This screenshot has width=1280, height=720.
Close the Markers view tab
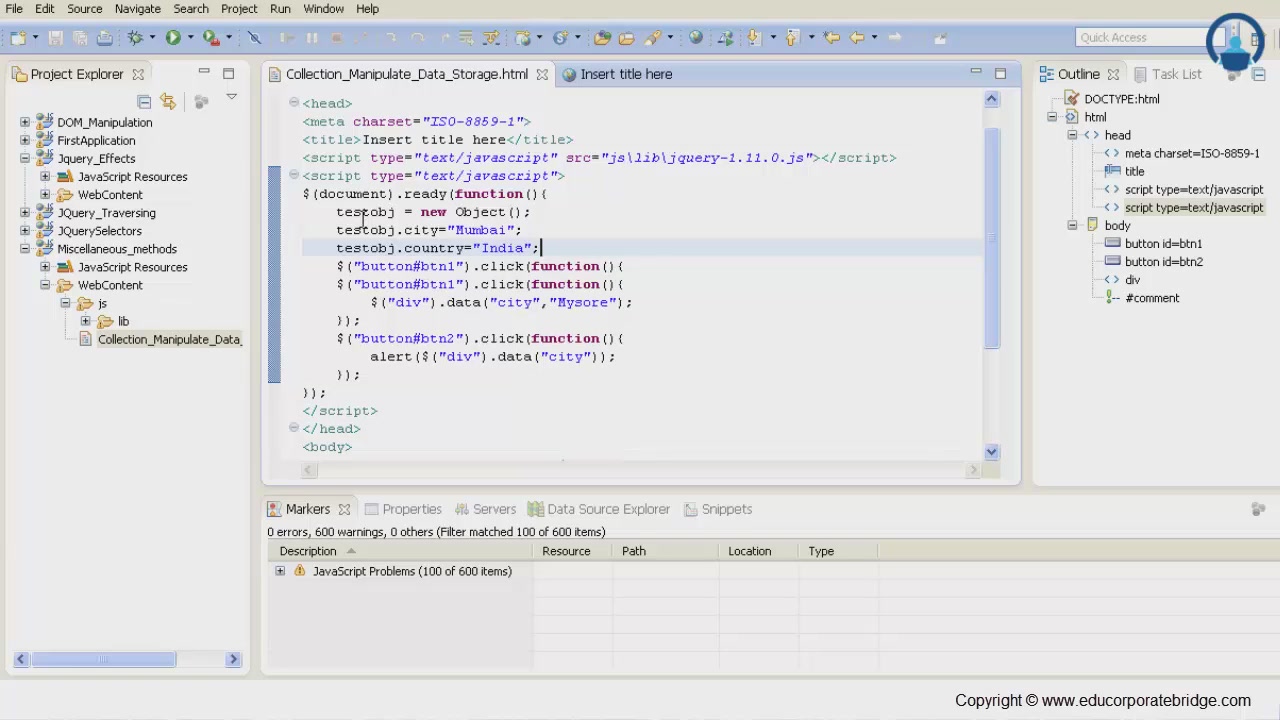(x=344, y=509)
